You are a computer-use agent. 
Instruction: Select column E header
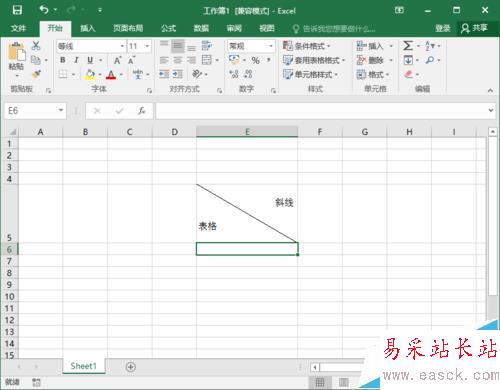247,132
